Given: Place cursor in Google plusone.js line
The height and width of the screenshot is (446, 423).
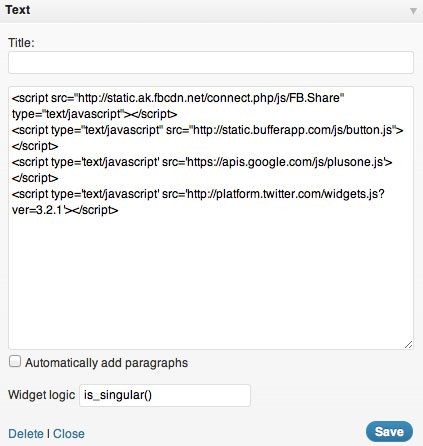Looking at the screenshot, I should (202, 162).
